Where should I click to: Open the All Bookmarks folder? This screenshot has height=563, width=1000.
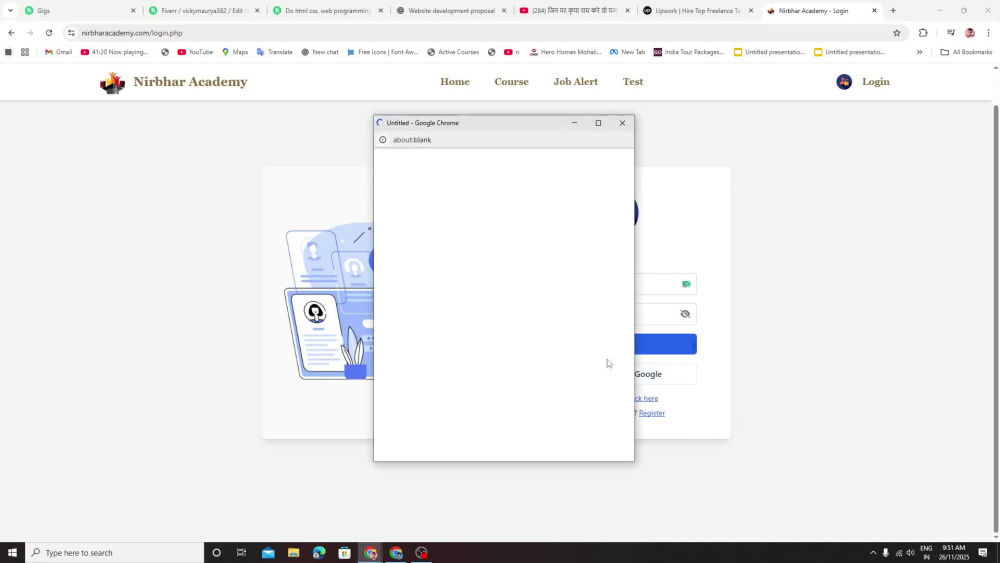click(x=966, y=52)
